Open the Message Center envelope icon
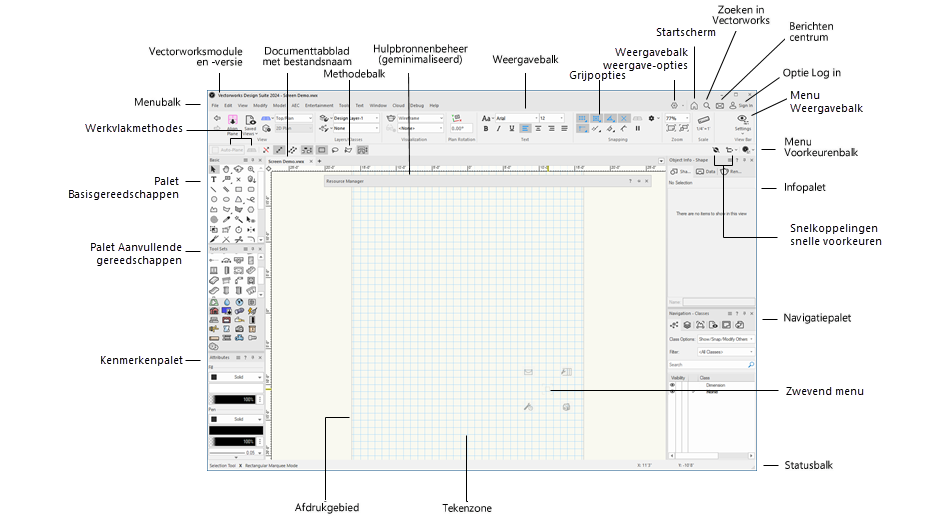 719,105
